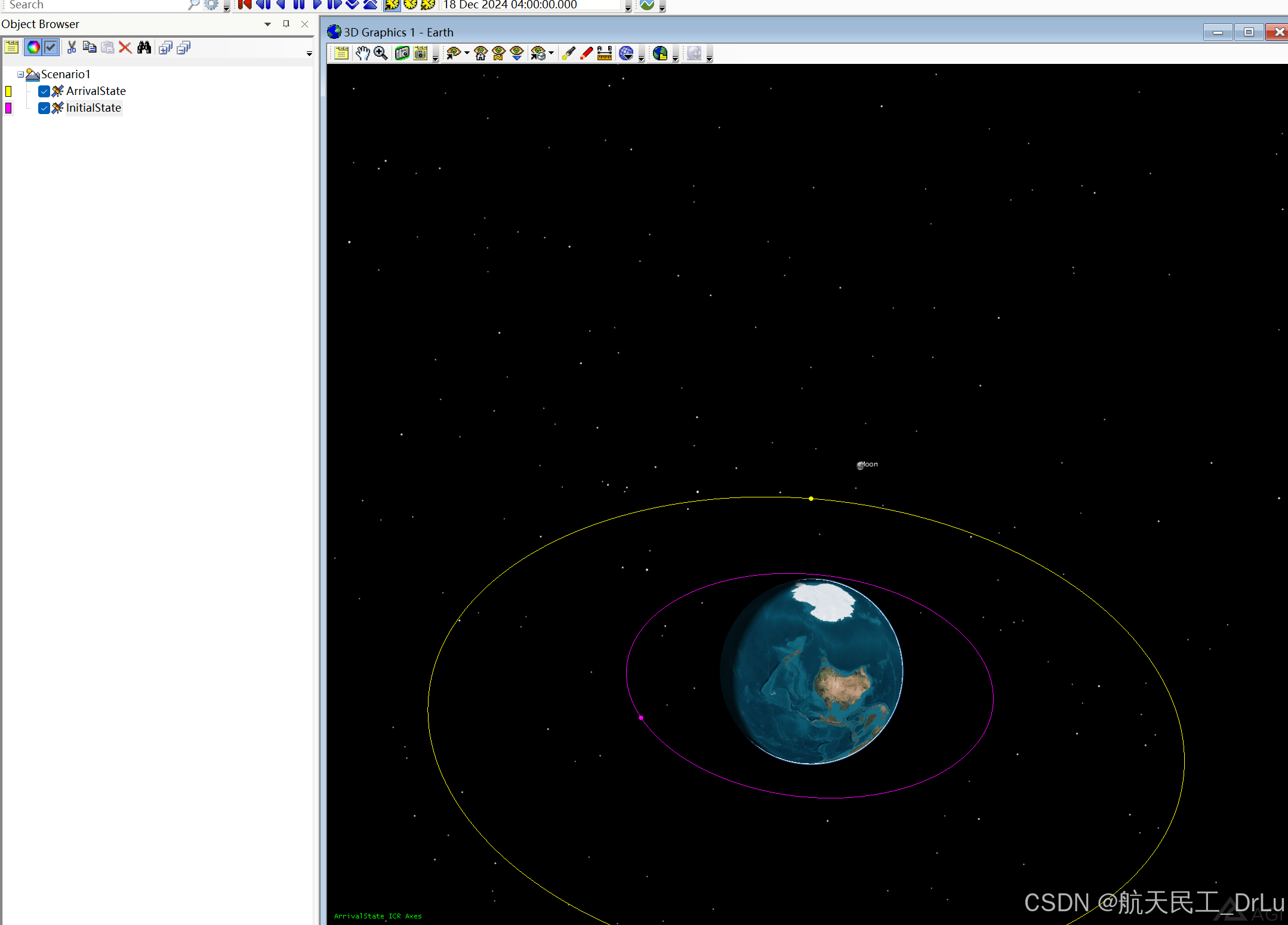Click the magenta InitialState color swatch
The image size is (1288, 925).
point(8,108)
